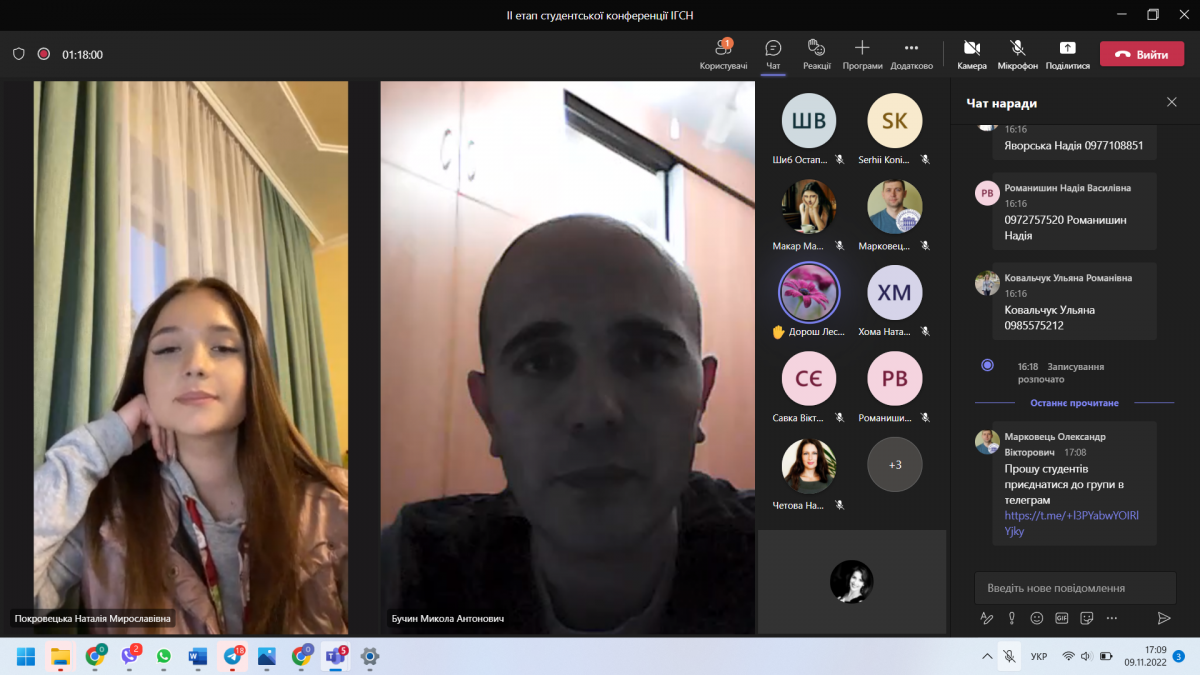This screenshot has height=675, width=1200.
Task: Toggle the Камера camera on
Action: click(x=971, y=54)
